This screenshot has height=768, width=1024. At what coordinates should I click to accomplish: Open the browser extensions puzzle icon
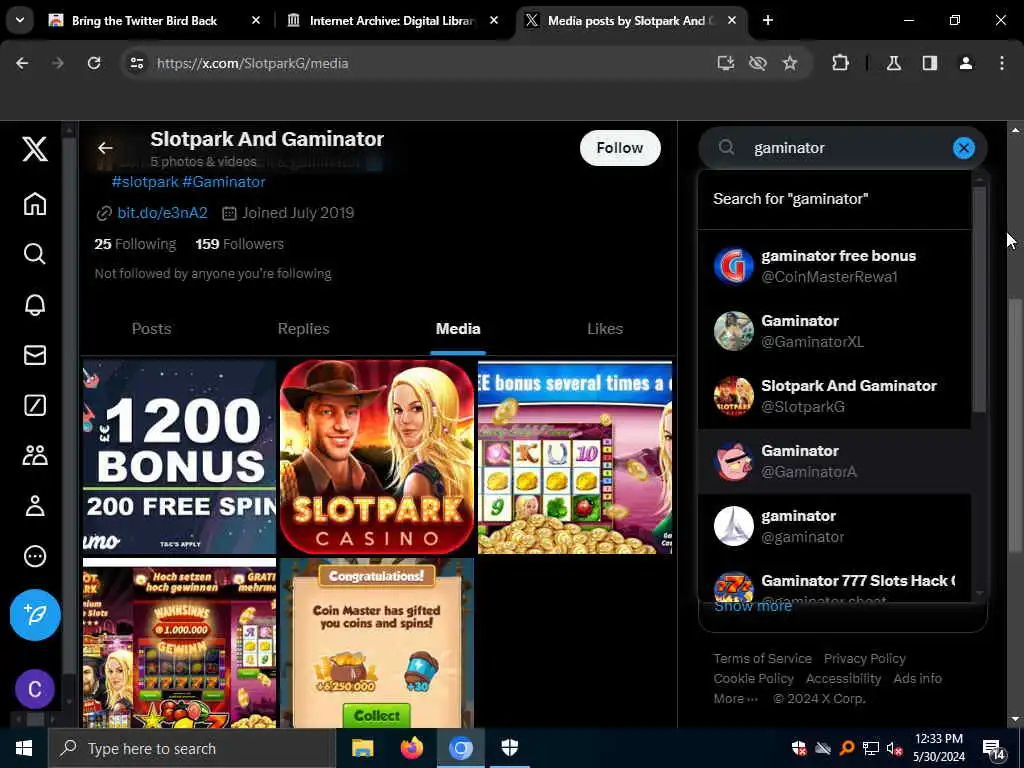point(840,63)
